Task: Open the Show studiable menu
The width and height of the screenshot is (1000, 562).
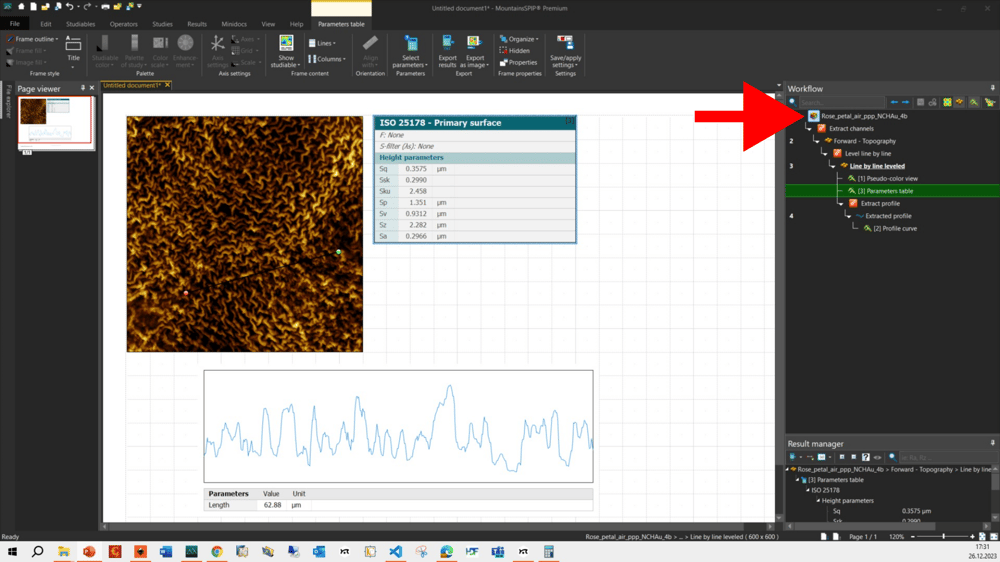Action: [x=286, y=52]
